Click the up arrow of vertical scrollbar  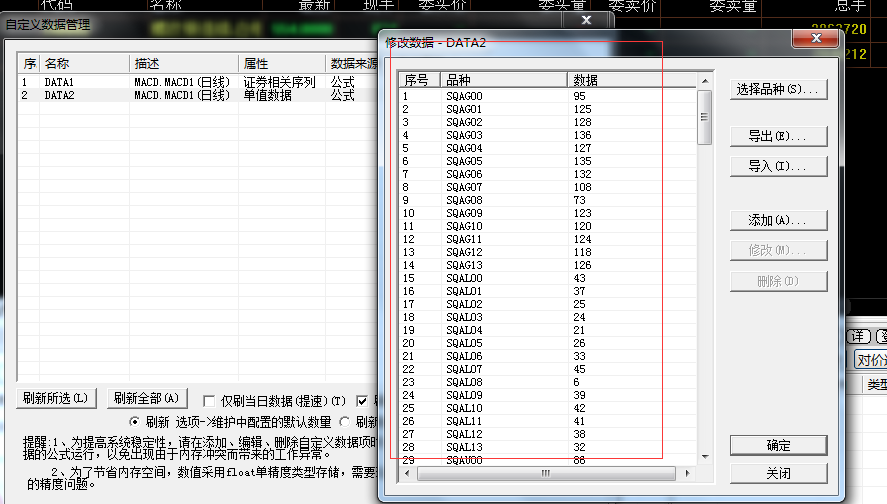click(705, 81)
